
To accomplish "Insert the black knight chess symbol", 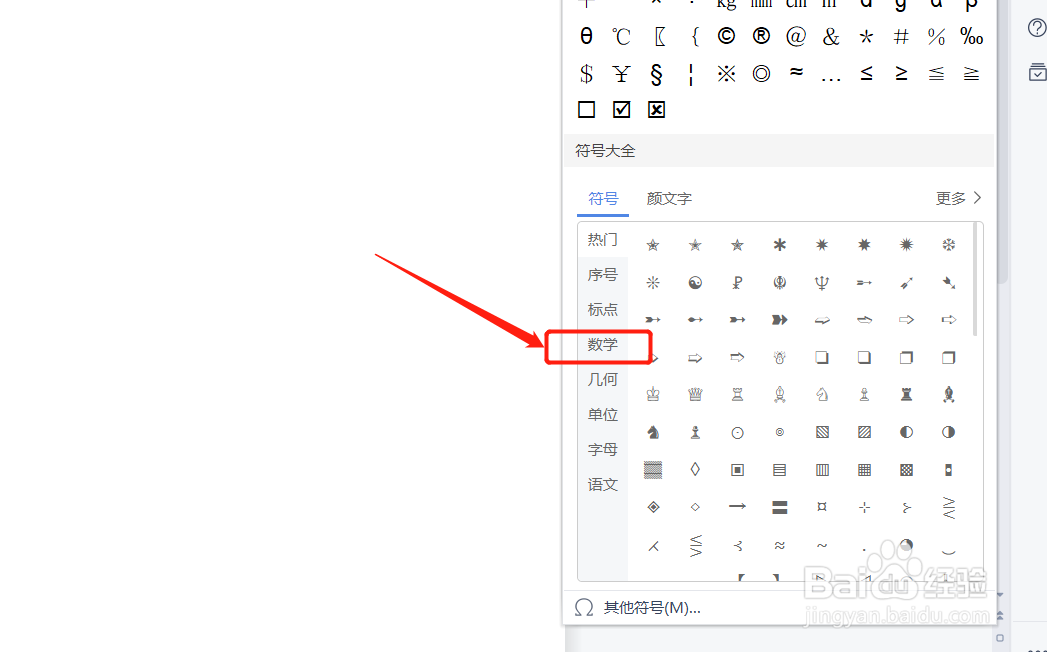I will tap(652, 432).
